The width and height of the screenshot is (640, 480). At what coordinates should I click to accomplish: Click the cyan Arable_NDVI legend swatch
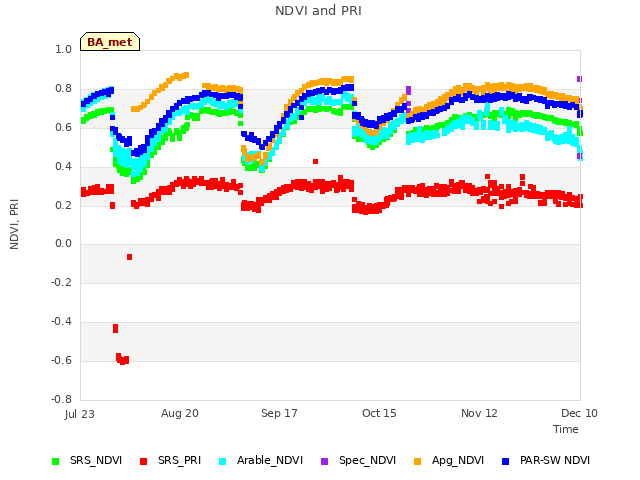click(222, 461)
